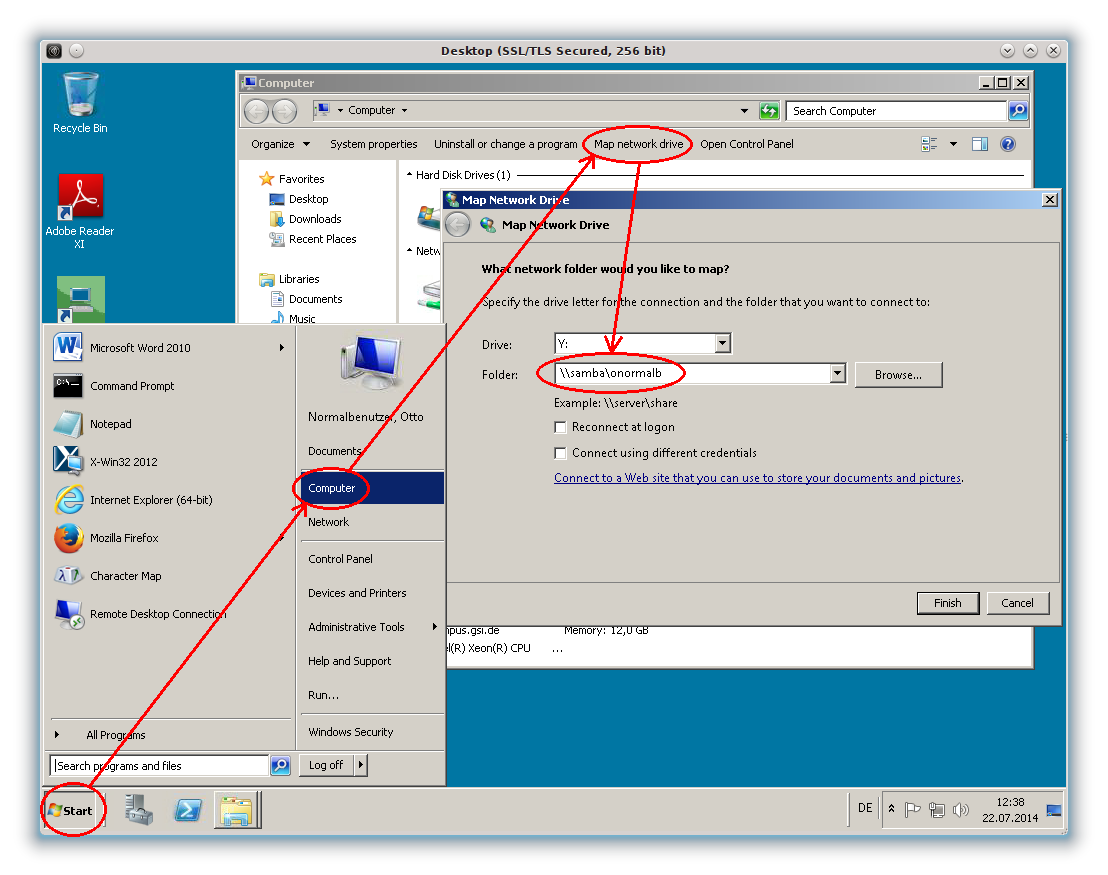Click the Explorer forward arrow button
The image size is (1108, 875).
[284, 111]
